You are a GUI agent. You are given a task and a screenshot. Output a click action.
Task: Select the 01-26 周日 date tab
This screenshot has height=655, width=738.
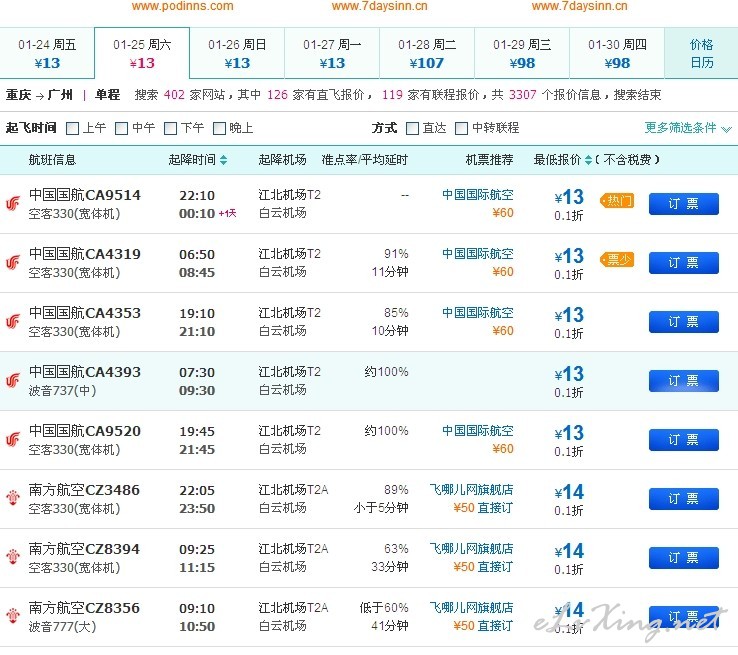pyautogui.click(x=237, y=53)
